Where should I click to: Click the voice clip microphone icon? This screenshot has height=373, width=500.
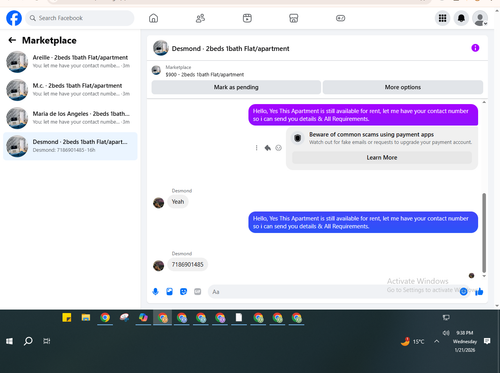[x=155, y=292]
